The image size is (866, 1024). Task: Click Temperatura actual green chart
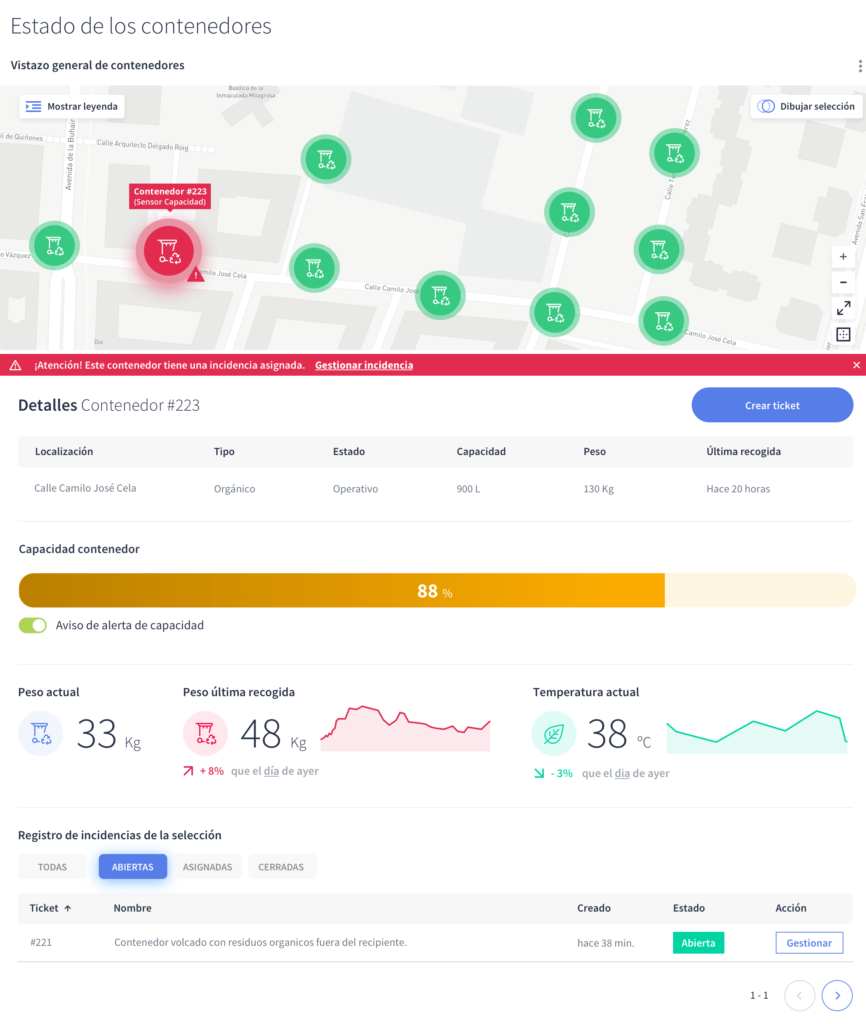[x=758, y=731]
